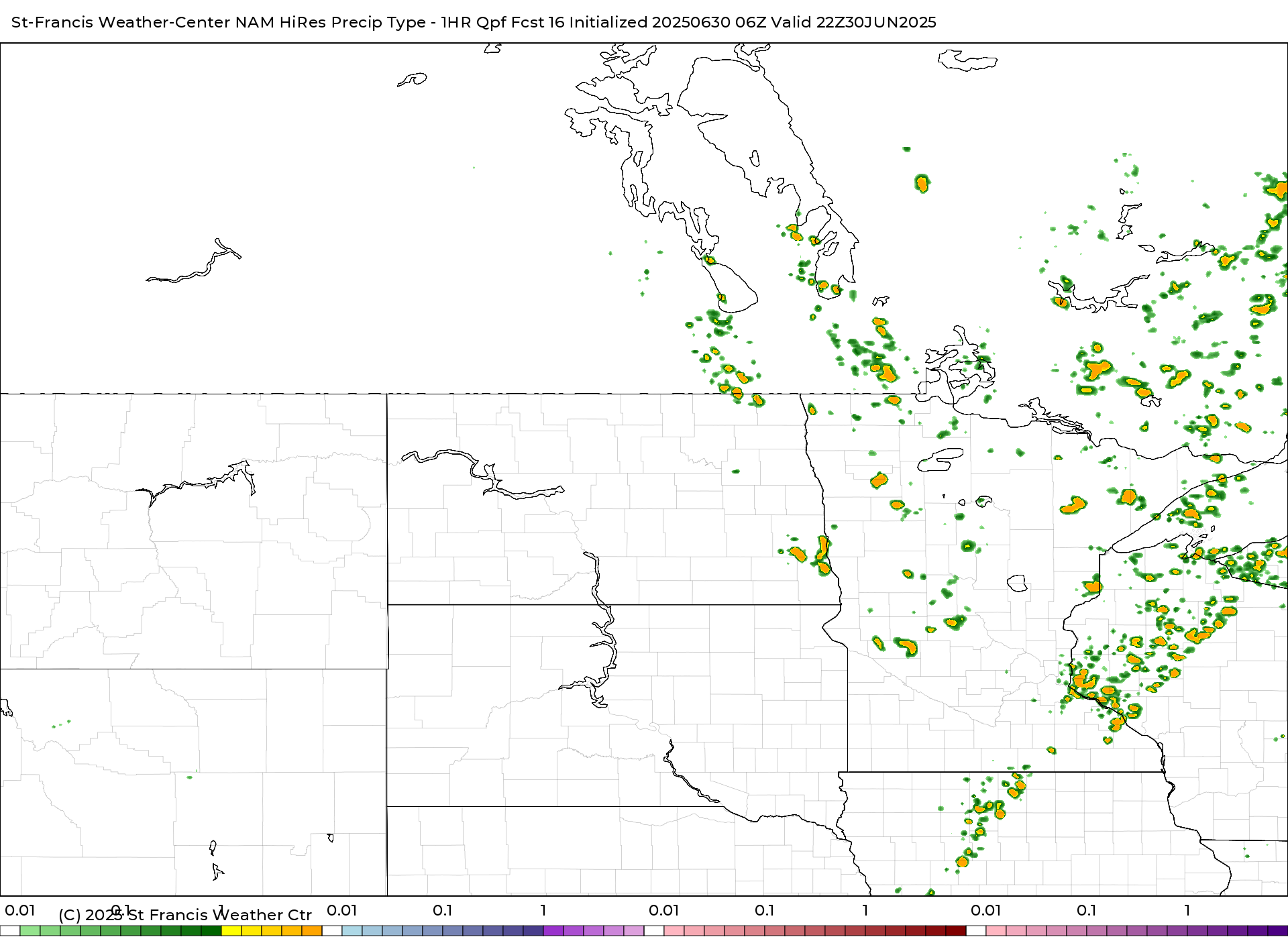Select the darkest green legend swatch
The width and height of the screenshot is (1288, 939).
[211, 930]
